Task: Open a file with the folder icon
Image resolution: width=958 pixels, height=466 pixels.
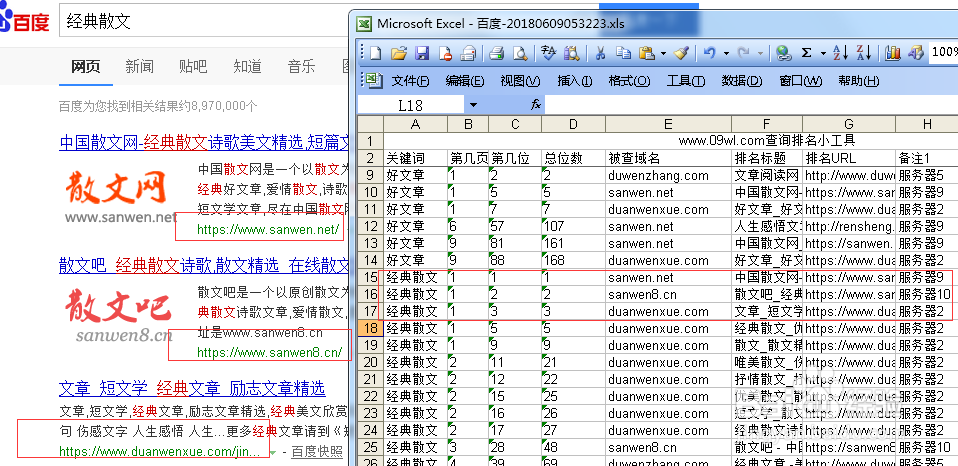Action: 398,53
